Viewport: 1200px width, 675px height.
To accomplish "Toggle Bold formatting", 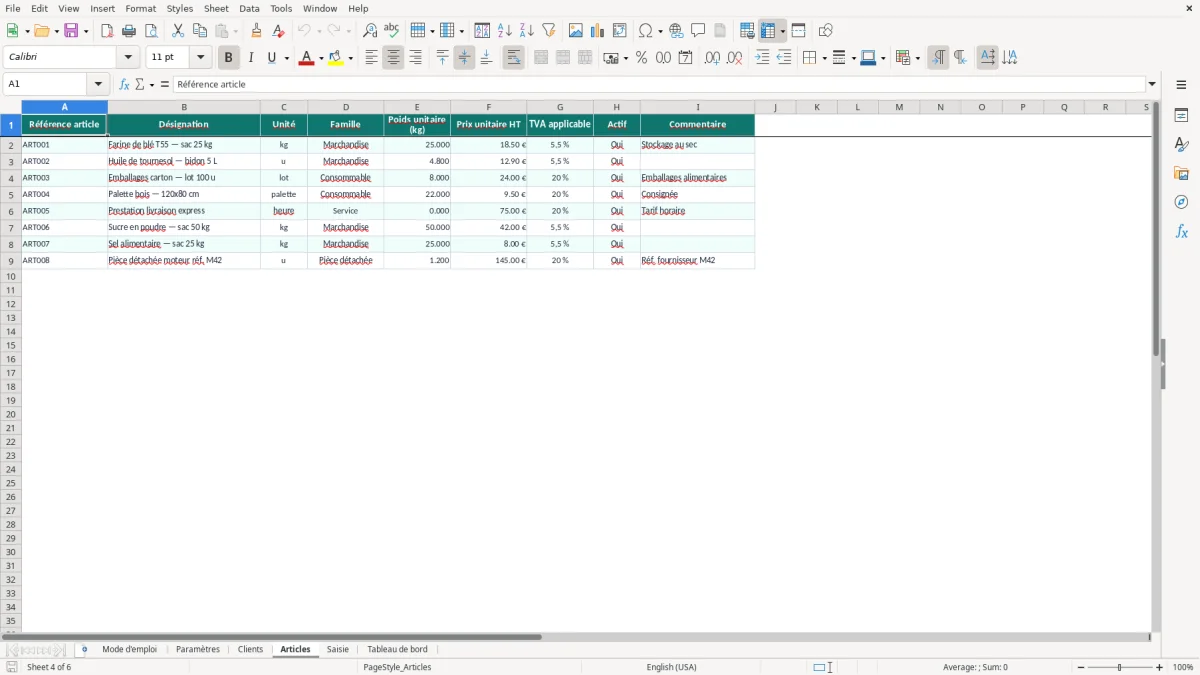I will tap(228, 58).
